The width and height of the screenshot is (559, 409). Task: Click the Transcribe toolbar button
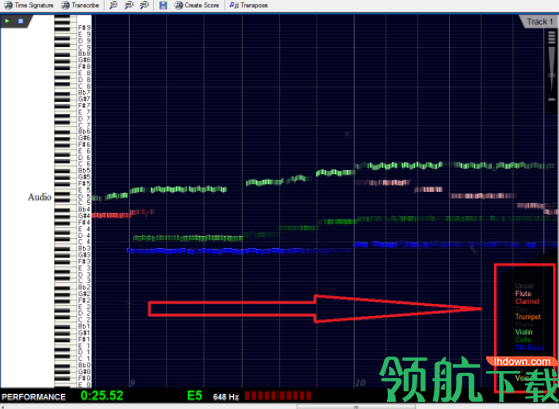(80, 5)
